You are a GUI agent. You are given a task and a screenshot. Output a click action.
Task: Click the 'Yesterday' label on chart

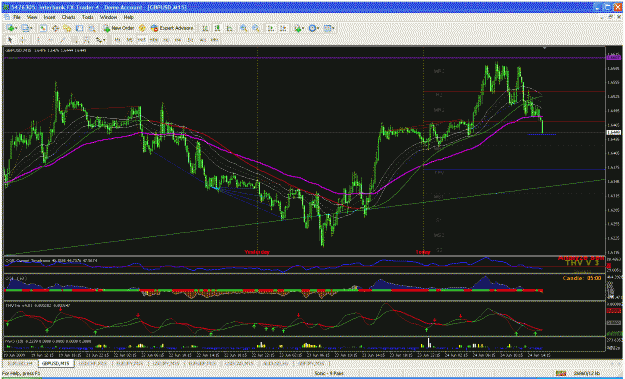[x=257, y=252]
